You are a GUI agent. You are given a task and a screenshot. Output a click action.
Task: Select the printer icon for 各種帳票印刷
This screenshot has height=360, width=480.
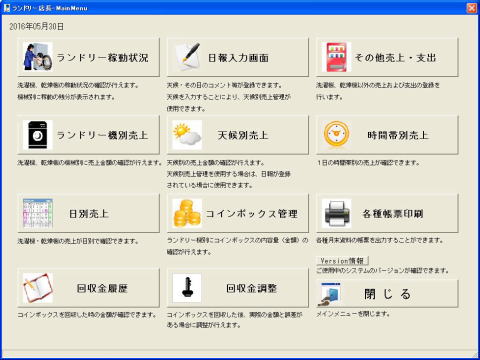pos(337,213)
